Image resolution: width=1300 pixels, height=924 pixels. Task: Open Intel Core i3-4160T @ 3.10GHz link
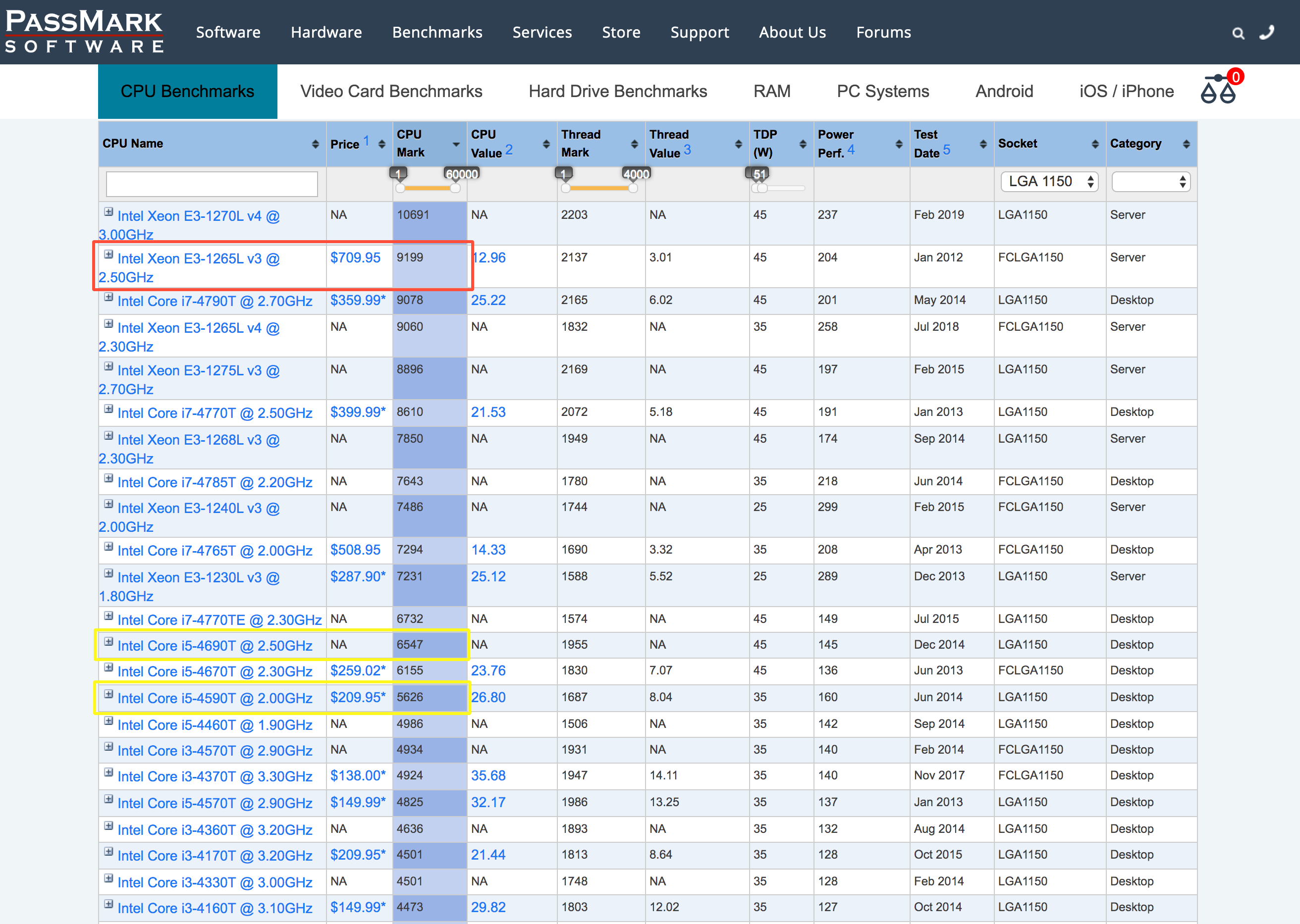(215, 908)
